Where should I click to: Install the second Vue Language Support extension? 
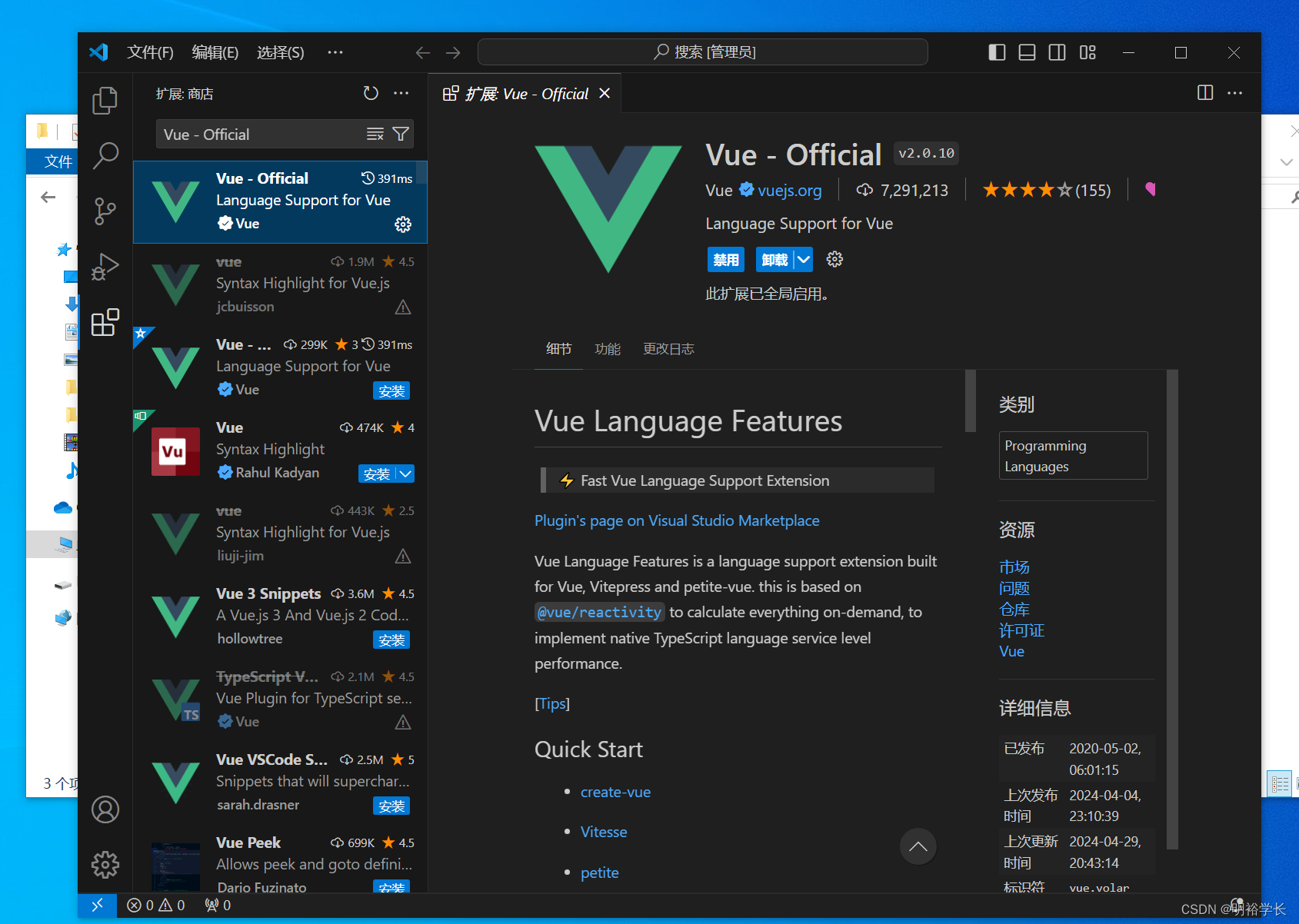pyautogui.click(x=391, y=391)
